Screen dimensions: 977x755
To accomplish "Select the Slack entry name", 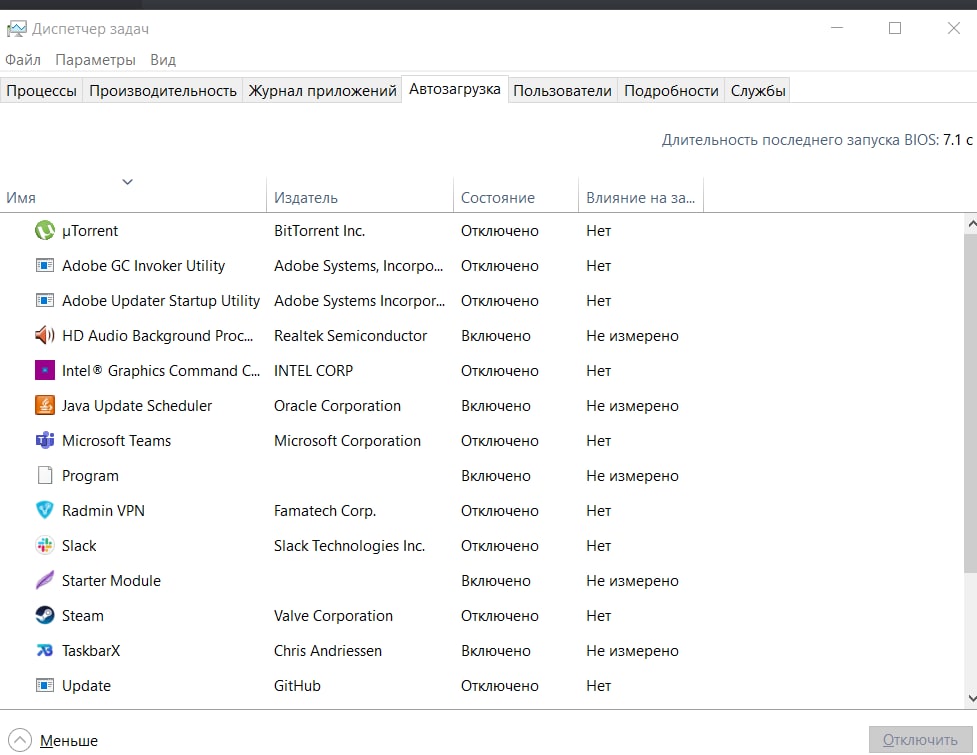I will [79, 546].
